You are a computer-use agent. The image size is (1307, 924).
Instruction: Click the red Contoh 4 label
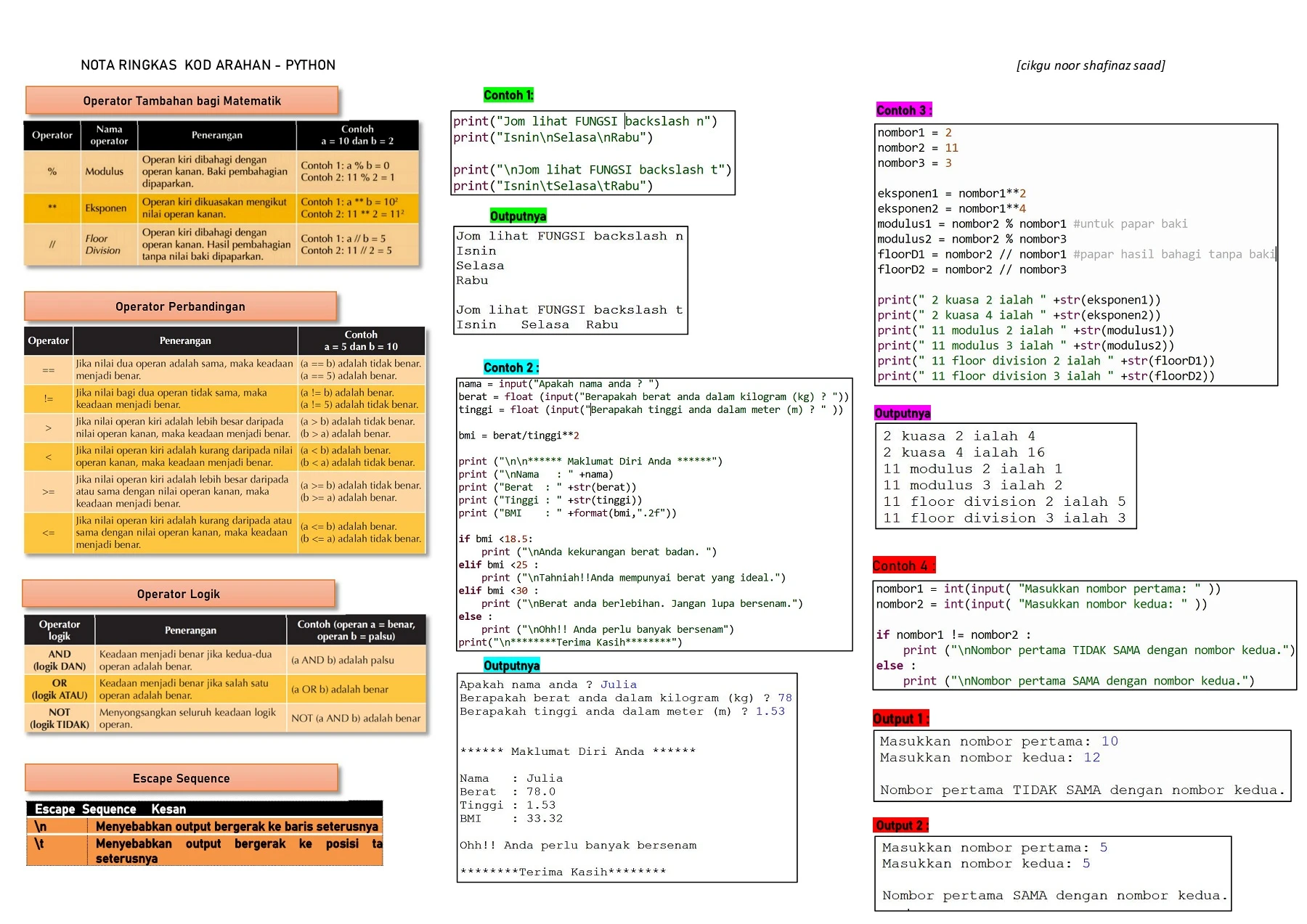[x=903, y=565]
